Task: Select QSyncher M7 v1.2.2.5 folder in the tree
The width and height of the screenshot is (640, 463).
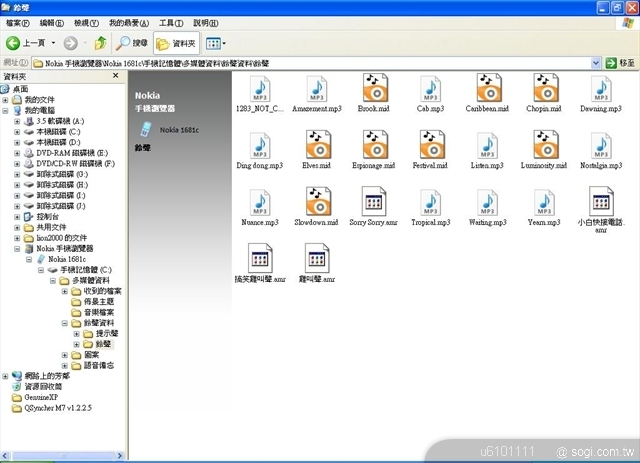Action: (x=58, y=408)
